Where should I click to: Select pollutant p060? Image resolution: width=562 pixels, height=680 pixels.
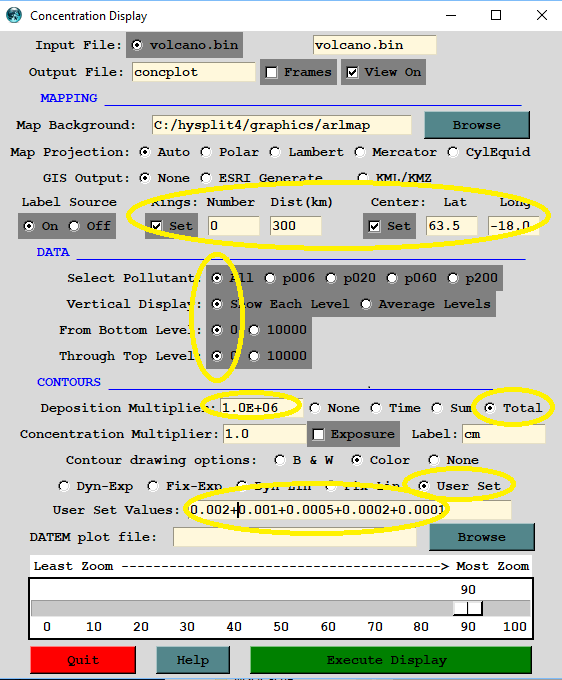(392, 278)
